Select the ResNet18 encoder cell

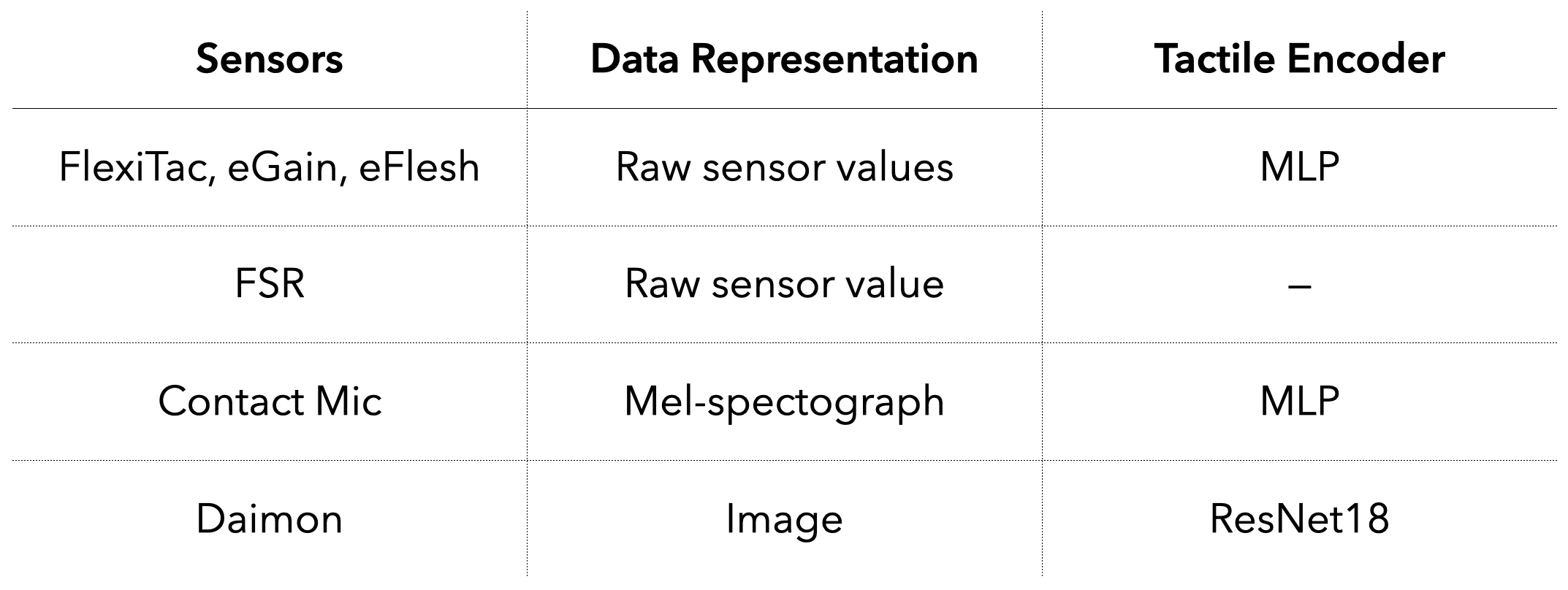[1299, 519]
